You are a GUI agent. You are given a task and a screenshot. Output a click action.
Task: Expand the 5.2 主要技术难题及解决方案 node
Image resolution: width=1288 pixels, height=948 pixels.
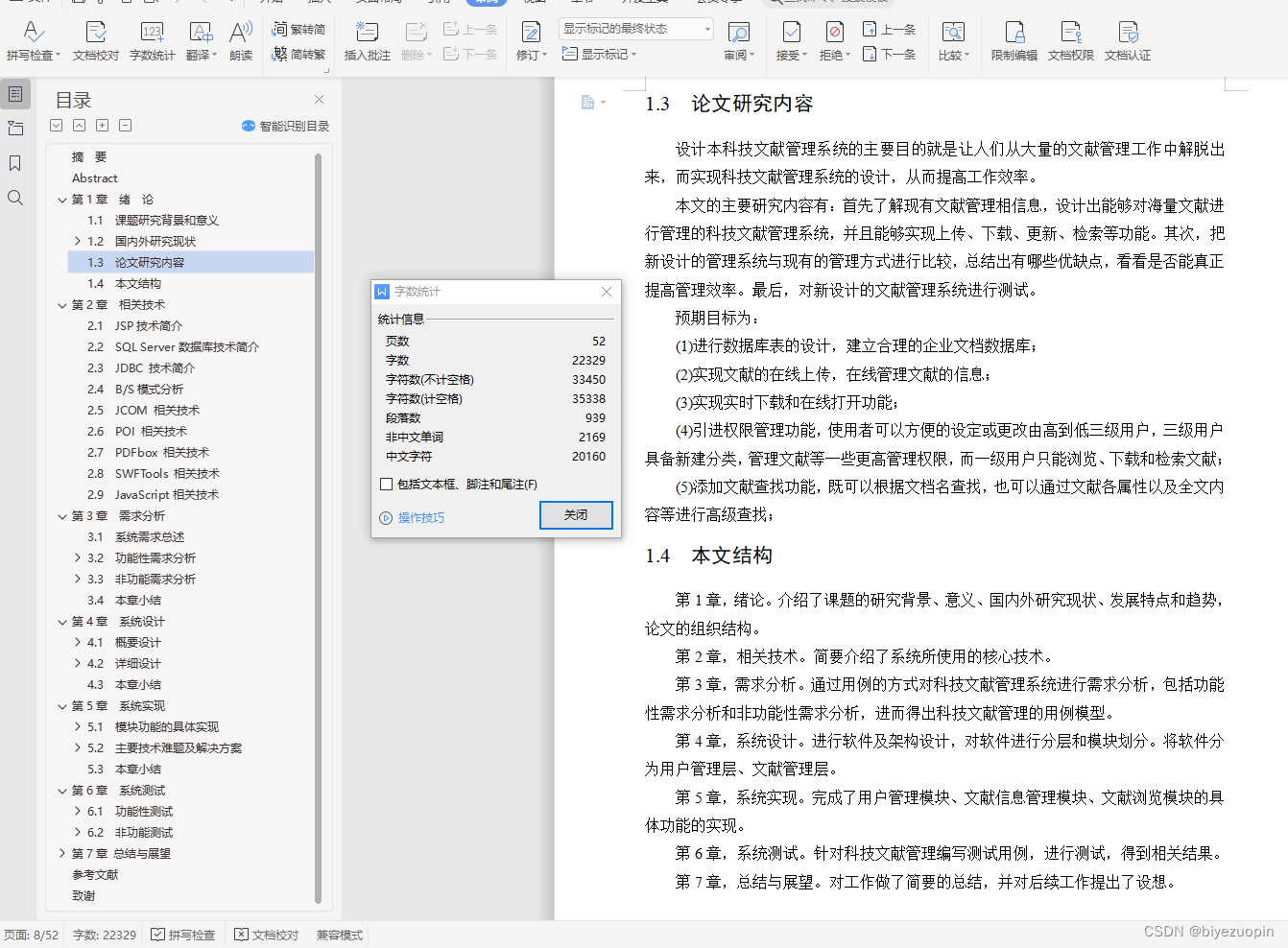tap(78, 748)
